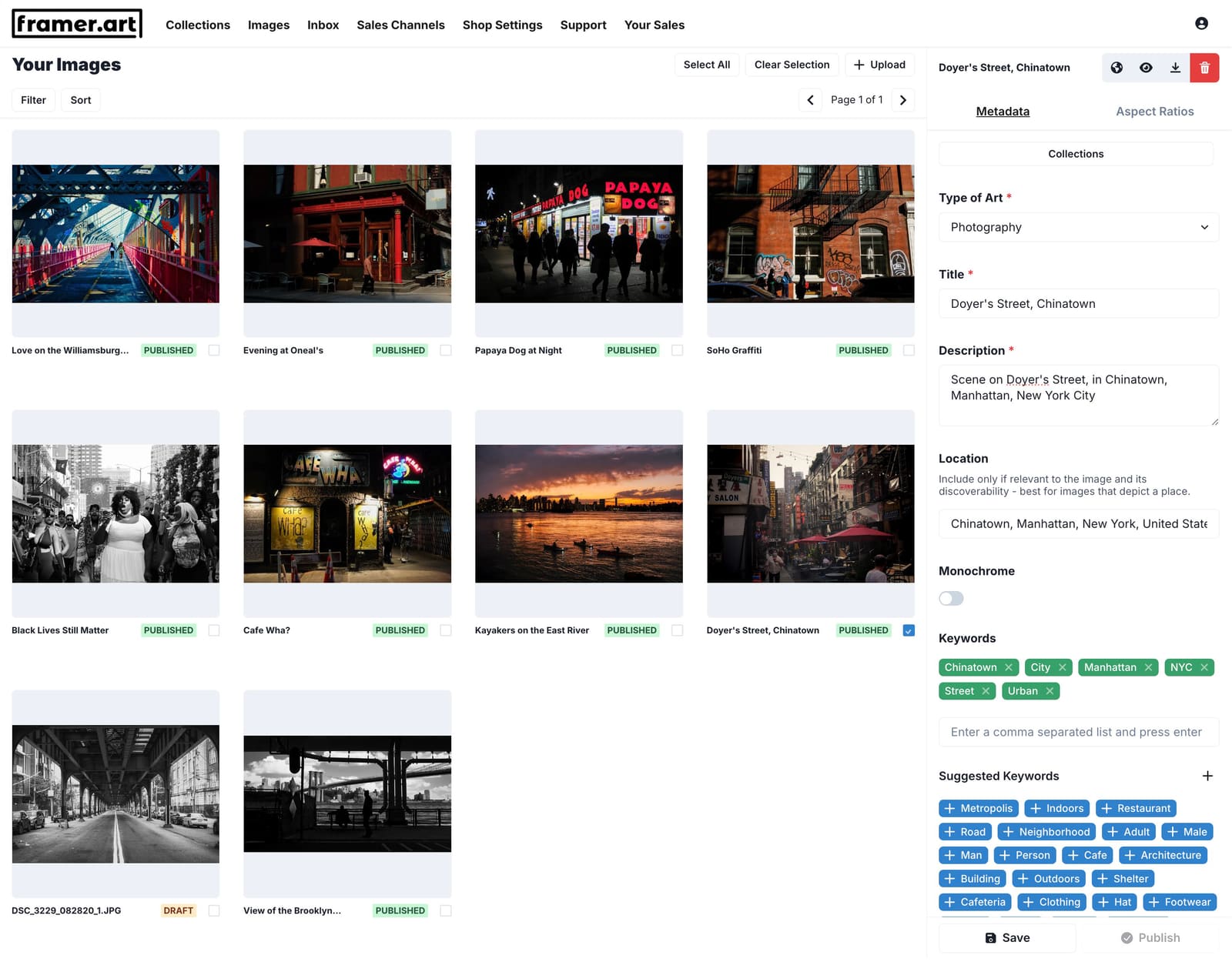1232x962 pixels.
Task: Click the keywords entry field
Action: (x=1078, y=732)
